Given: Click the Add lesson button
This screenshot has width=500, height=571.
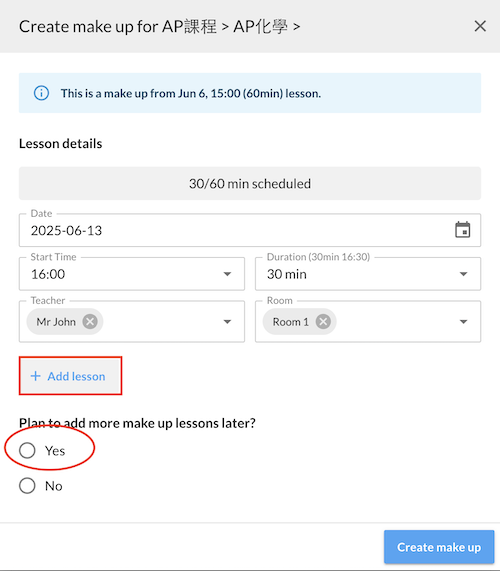Looking at the screenshot, I should click(70, 376).
